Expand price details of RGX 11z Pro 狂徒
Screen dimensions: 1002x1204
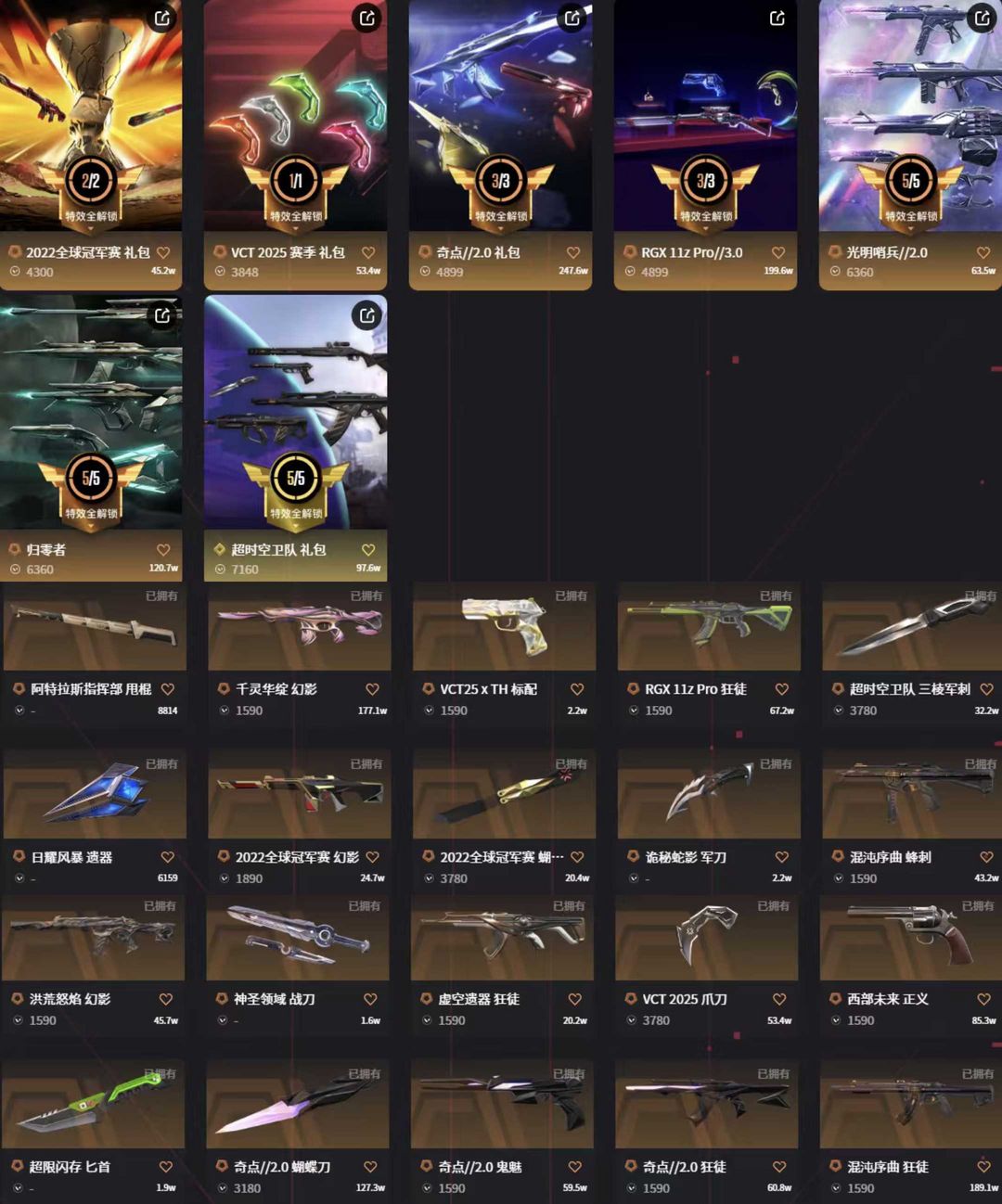pos(634,711)
